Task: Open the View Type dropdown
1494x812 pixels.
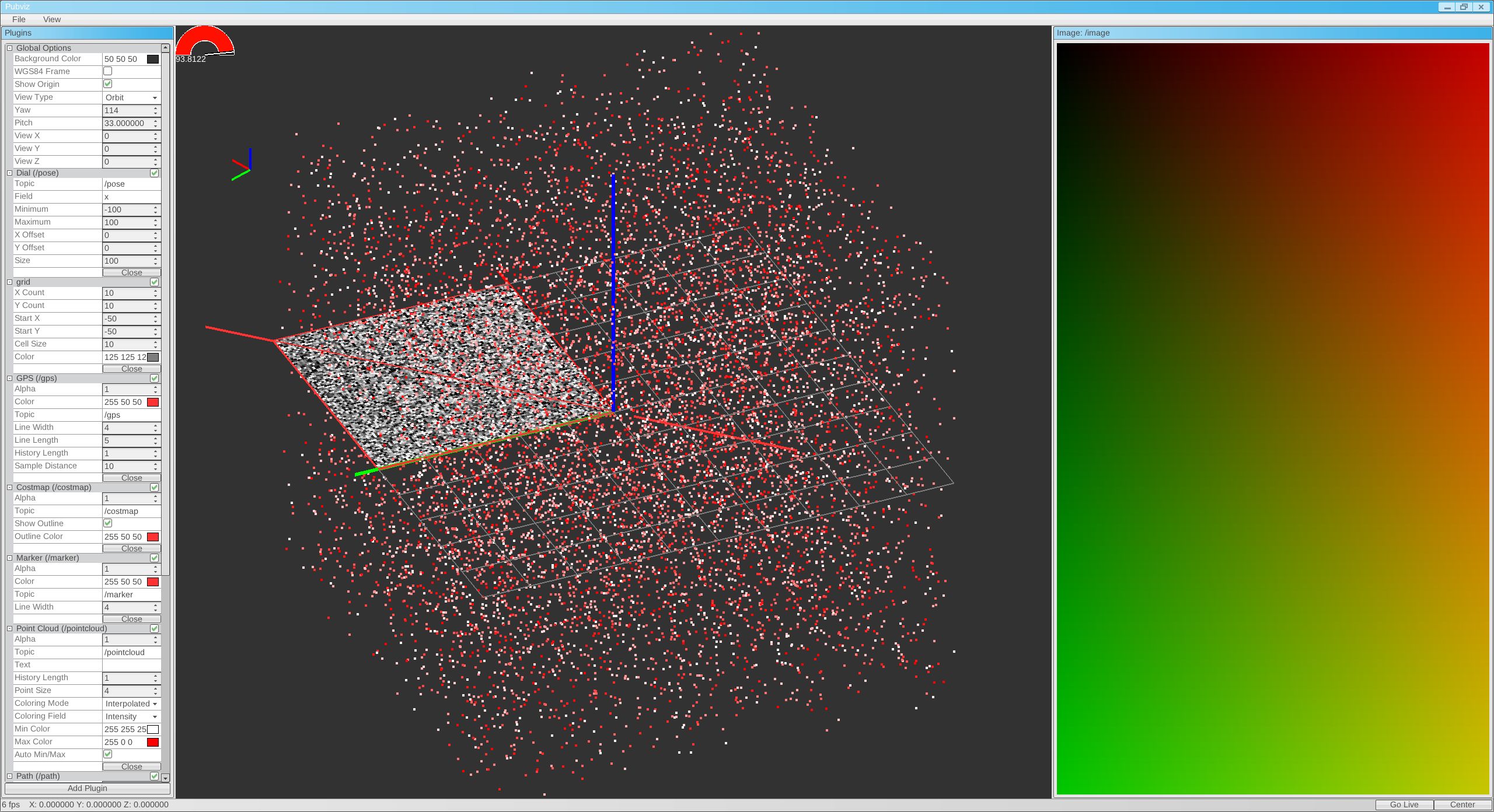Action: tap(131, 97)
